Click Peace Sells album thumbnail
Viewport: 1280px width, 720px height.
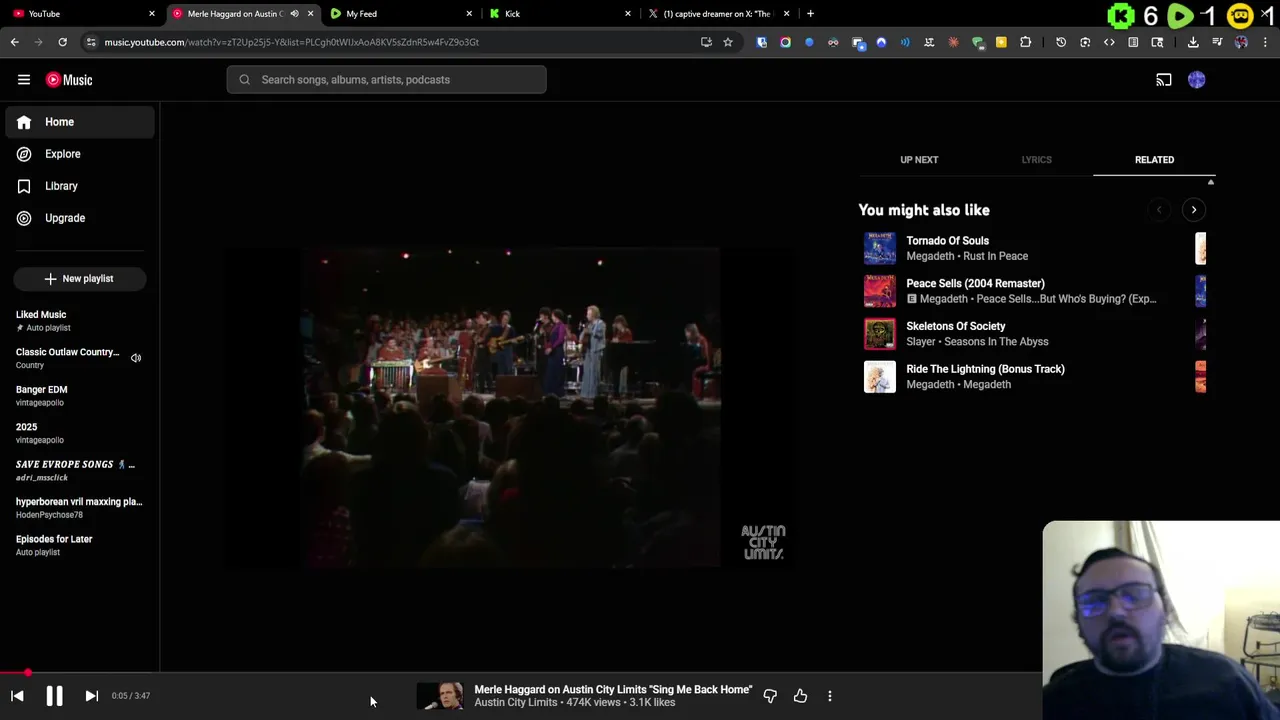coord(880,291)
